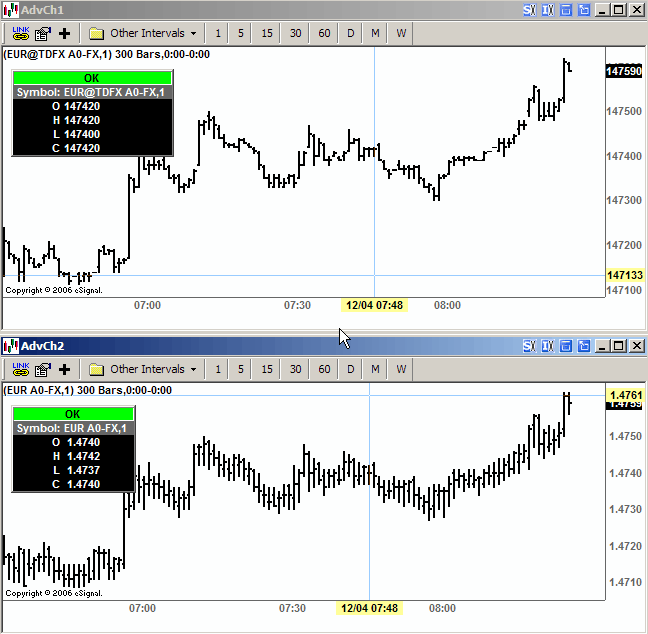Select the 1-minute interval in AdvCh2

click(x=218, y=369)
